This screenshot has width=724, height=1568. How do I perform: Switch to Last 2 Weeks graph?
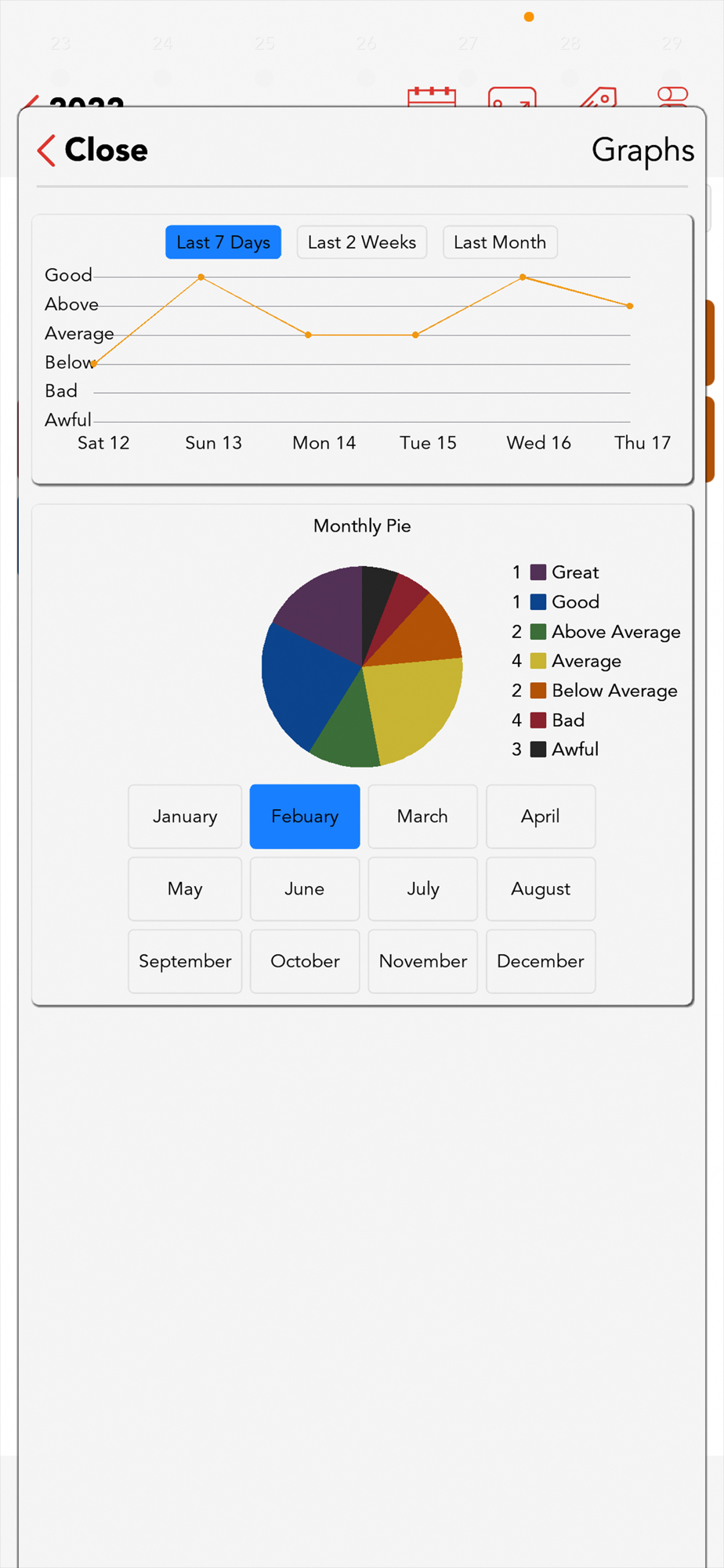click(362, 242)
